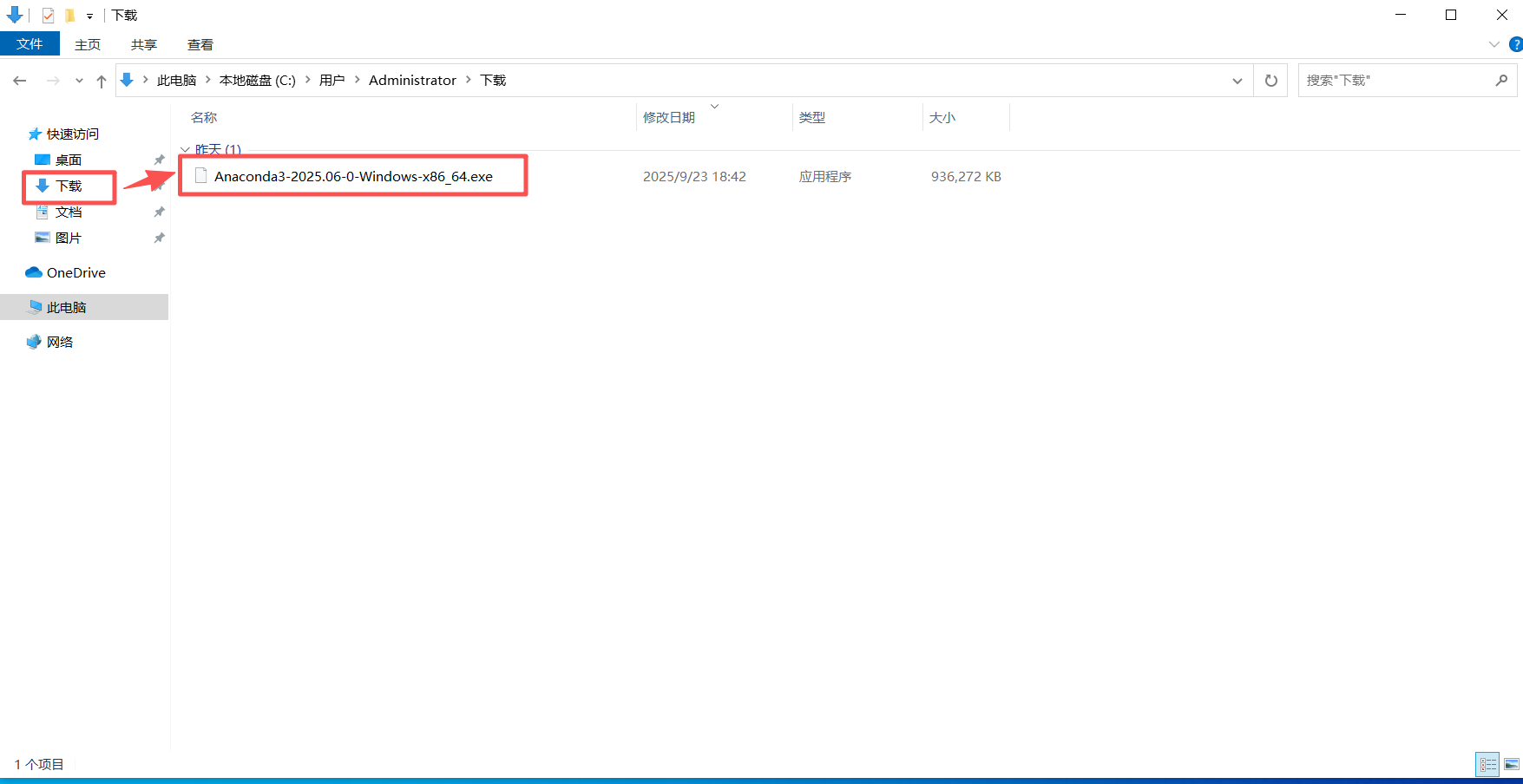
Task: Maximize the file explorer window
Action: click(1451, 15)
